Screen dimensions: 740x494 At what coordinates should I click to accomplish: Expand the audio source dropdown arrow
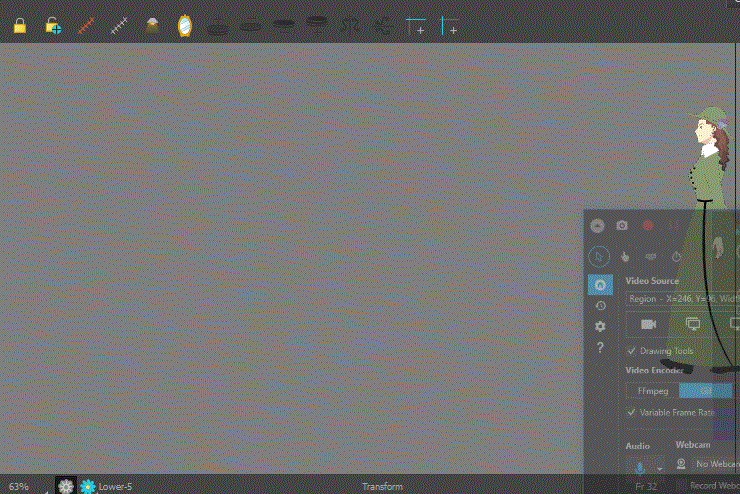[660, 469]
